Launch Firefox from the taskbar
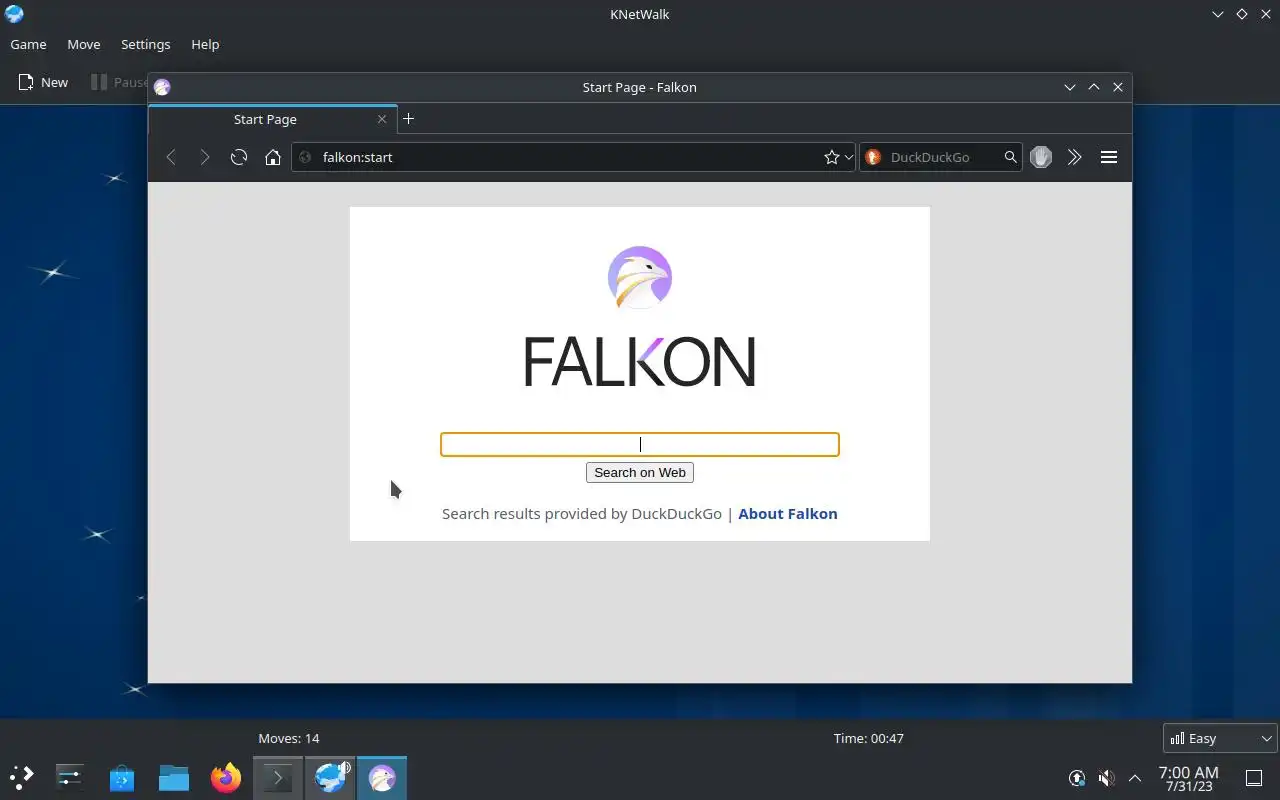This screenshot has width=1280, height=800. [226, 777]
